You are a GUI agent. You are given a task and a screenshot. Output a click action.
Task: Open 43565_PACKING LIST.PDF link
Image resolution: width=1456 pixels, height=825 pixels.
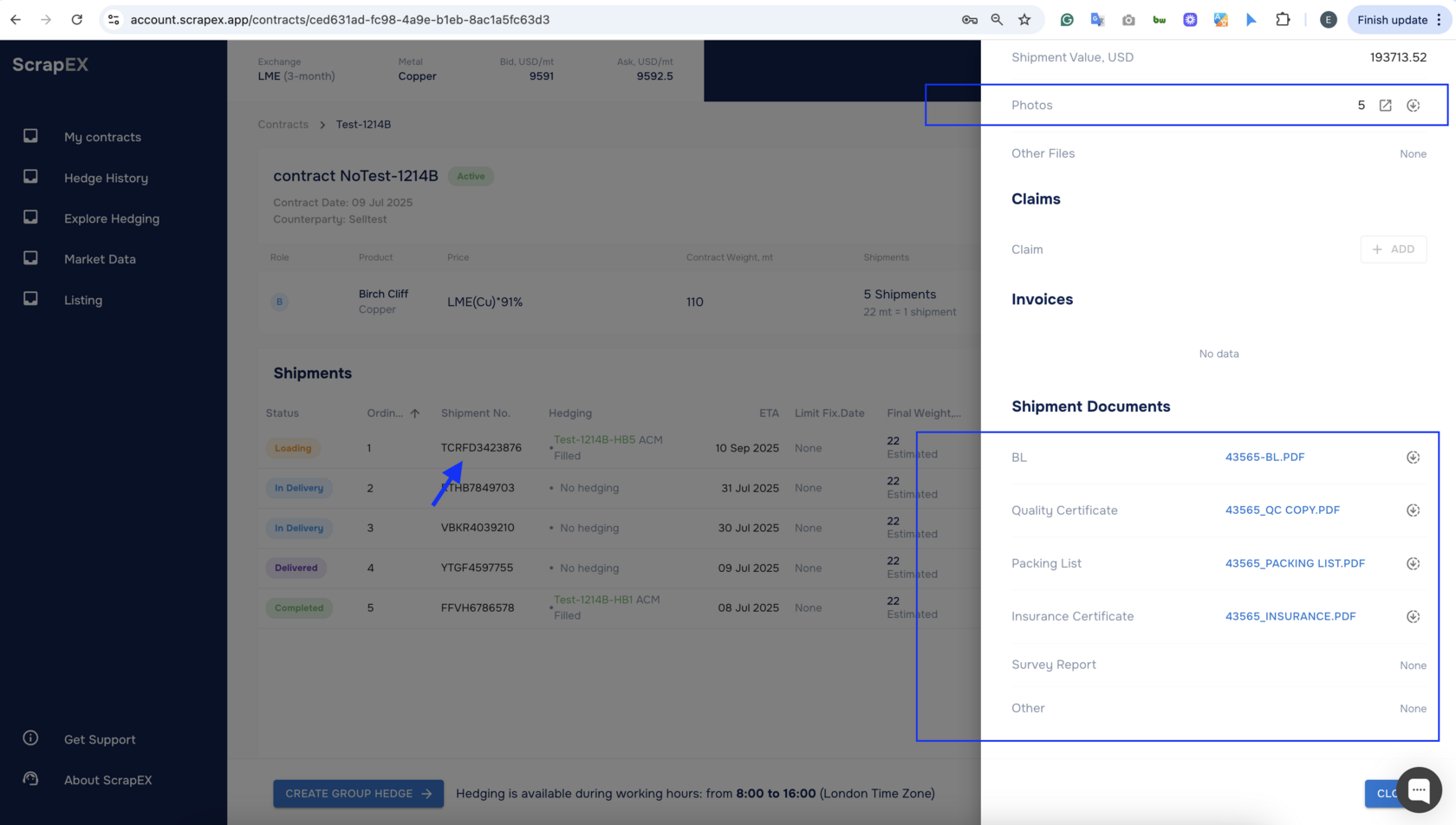(x=1294, y=564)
